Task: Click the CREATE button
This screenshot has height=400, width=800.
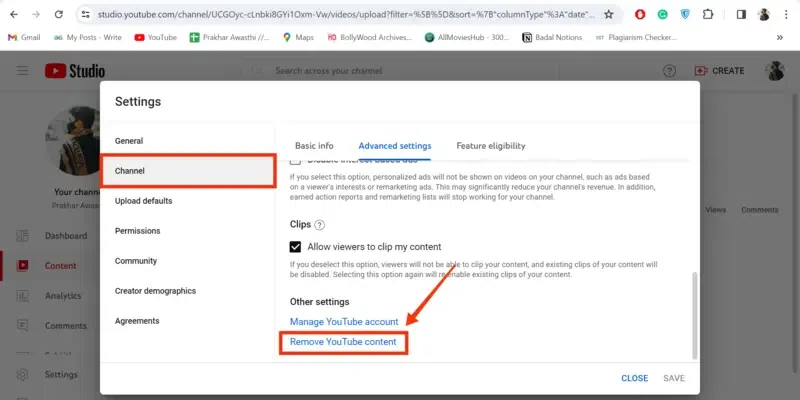Action: tap(719, 71)
